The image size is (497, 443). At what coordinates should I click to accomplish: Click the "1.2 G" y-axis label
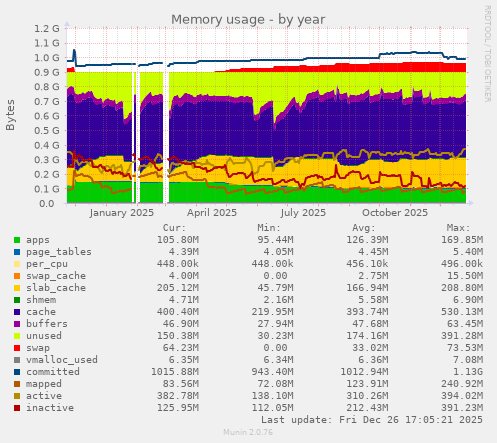[x=47, y=29]
